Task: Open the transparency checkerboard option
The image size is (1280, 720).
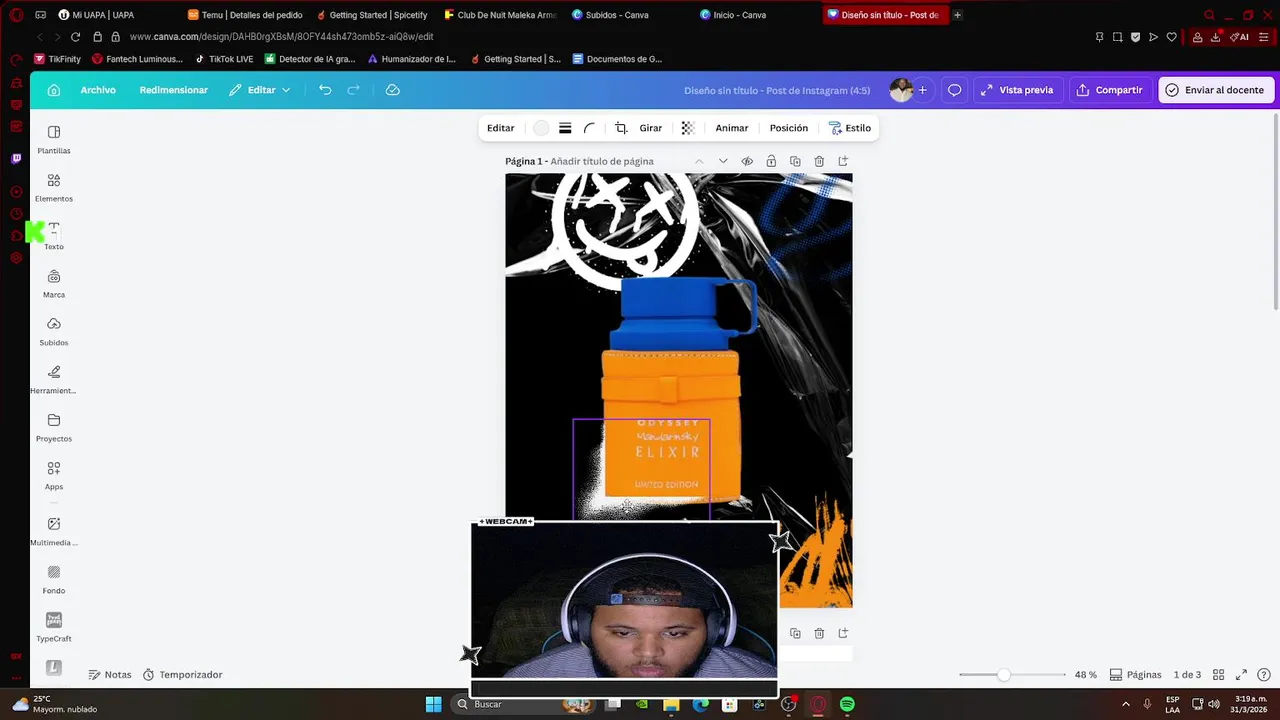Action: tap(687, 128)
